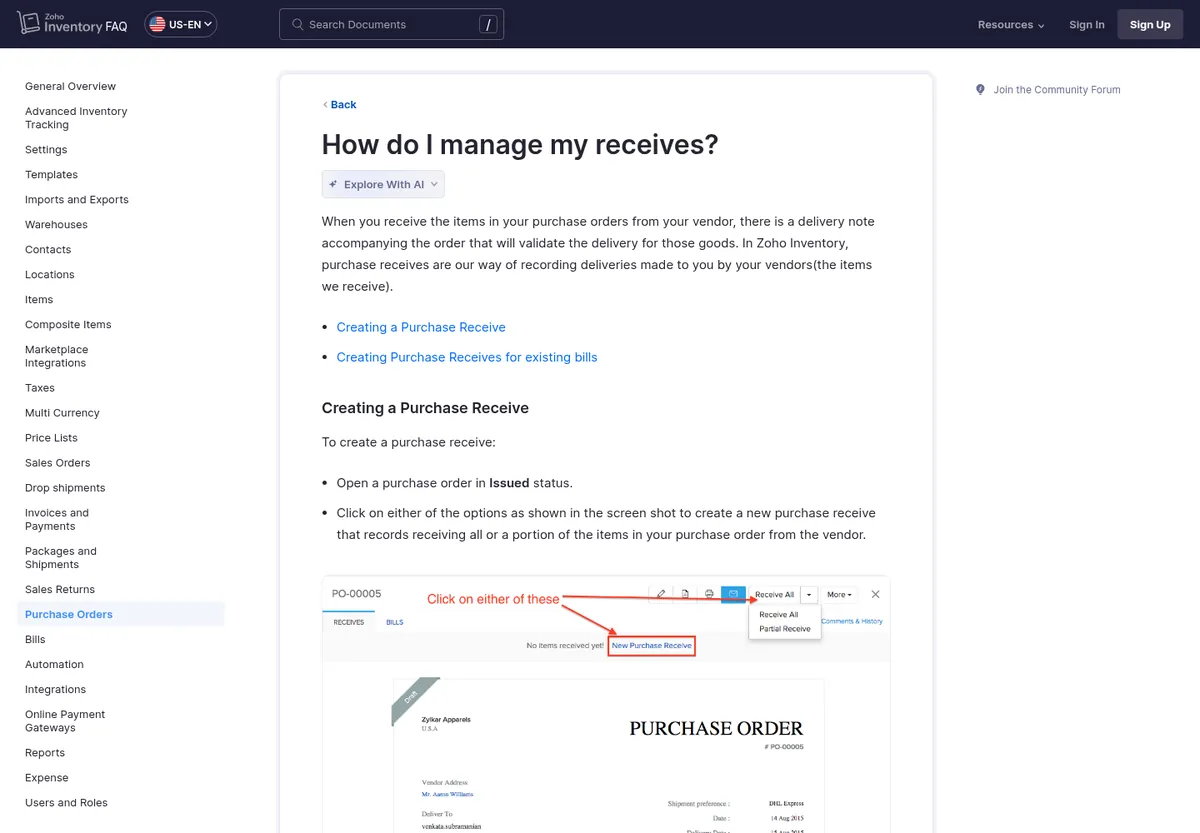Click the search magnifier icon
The width and height of the screenshot is (1200, 833).
point(297,24)
